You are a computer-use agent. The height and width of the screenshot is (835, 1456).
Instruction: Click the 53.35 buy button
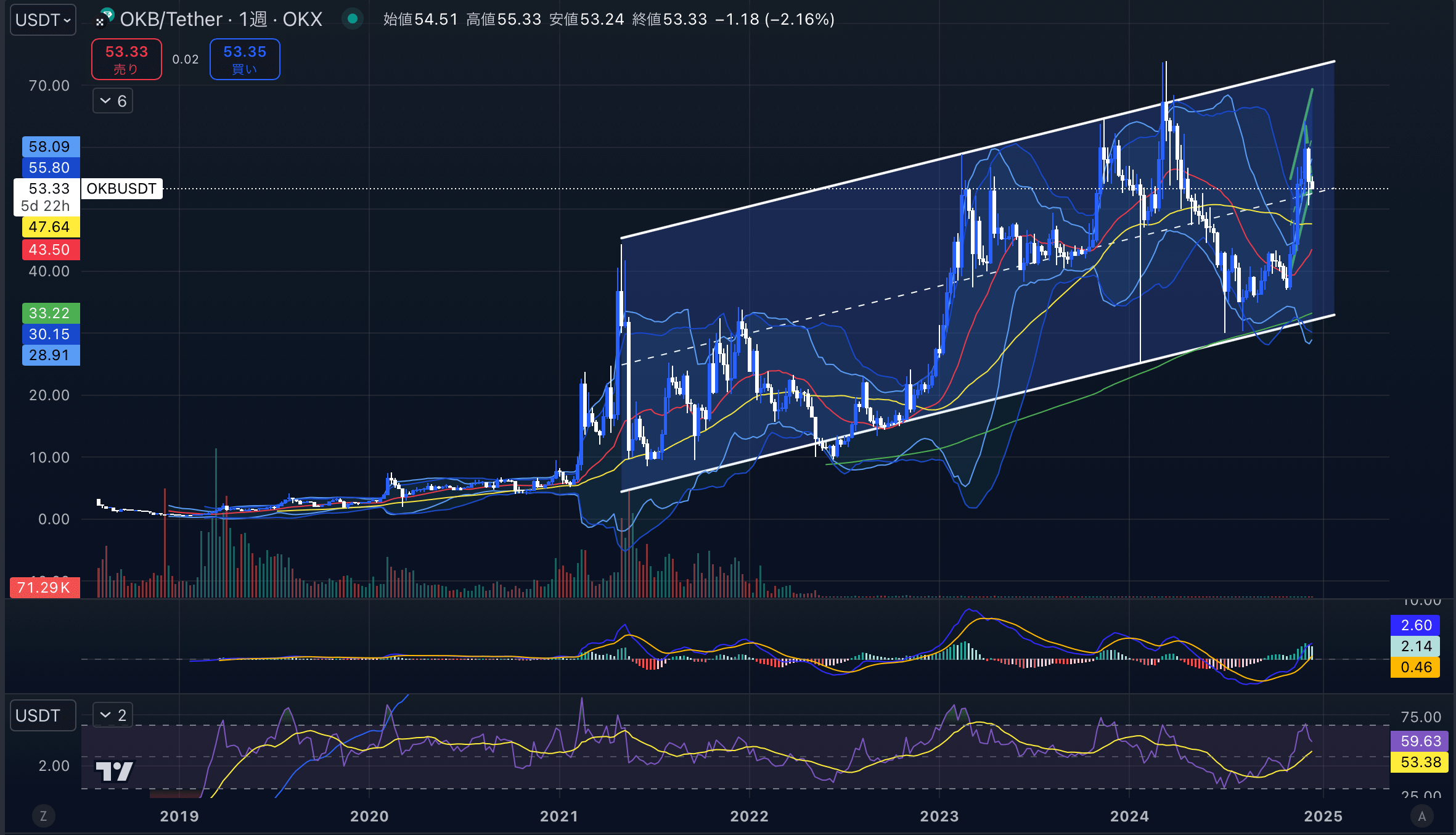point(245,59)
